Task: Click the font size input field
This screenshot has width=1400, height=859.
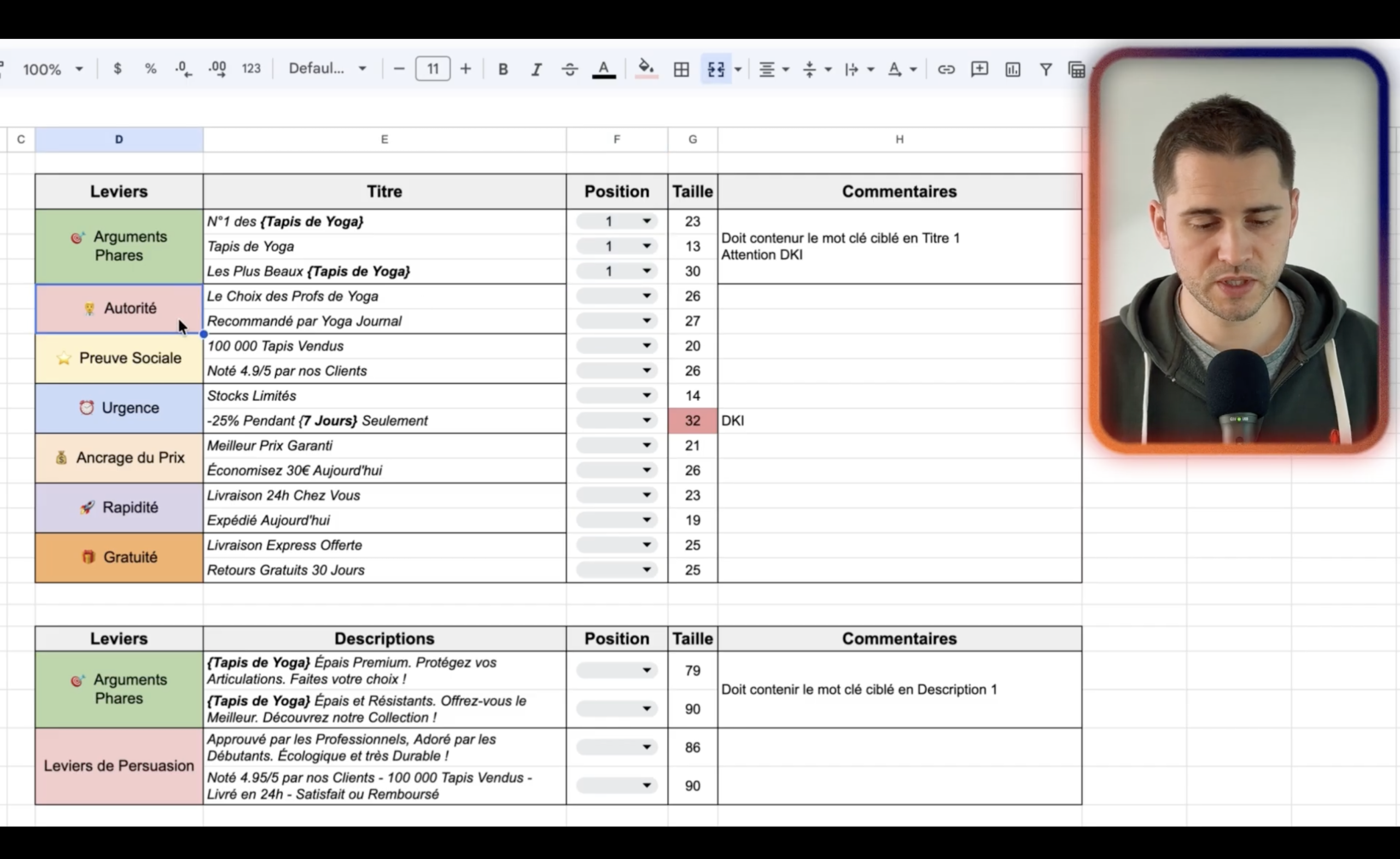Action: (433, 69)
